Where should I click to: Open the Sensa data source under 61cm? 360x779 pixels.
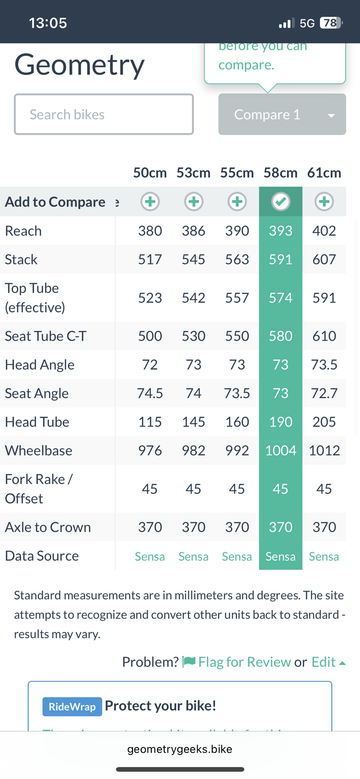[324, 556]
